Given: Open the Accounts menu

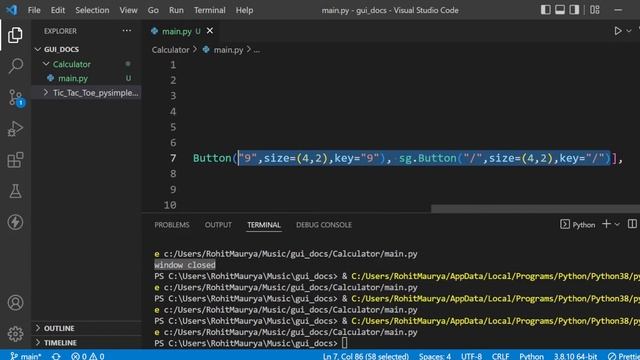Looking at the screenshot, I should (x=15, y=303).
